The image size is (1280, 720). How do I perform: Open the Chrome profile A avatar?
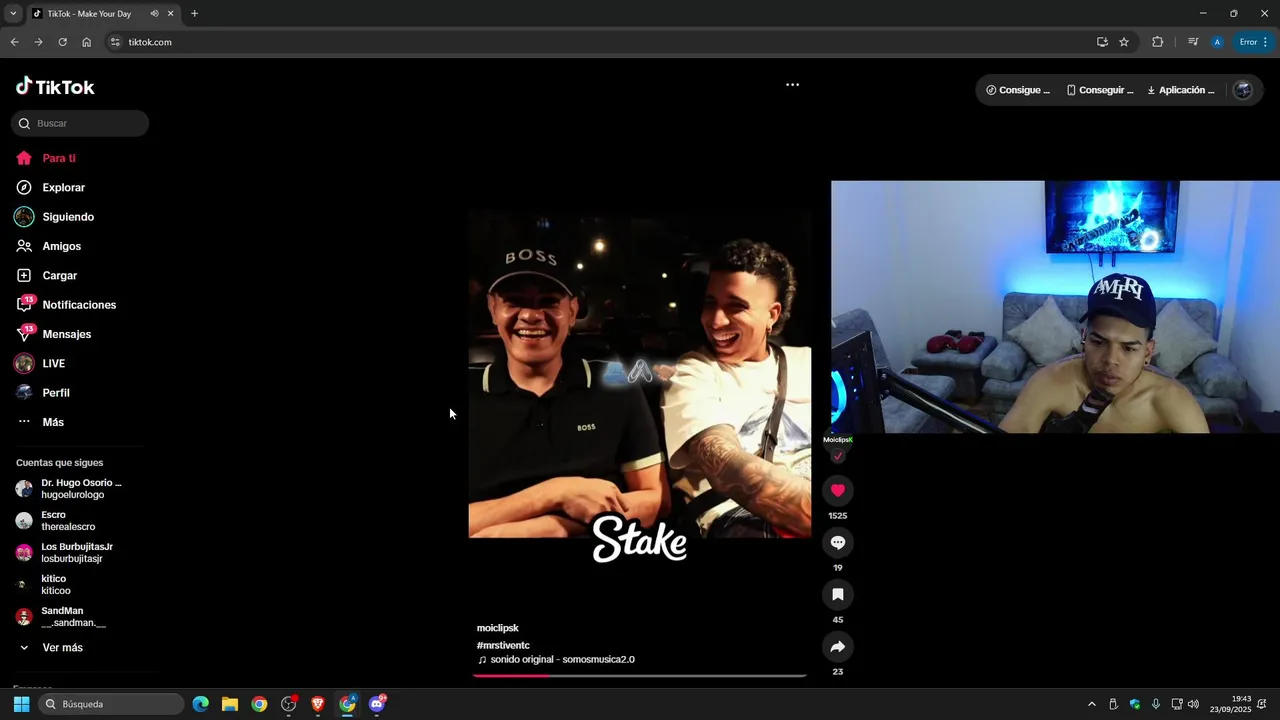[1217, 42]
